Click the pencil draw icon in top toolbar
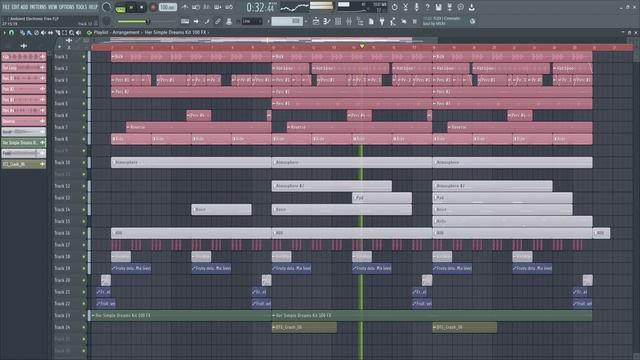 click(x=207, y=21)
